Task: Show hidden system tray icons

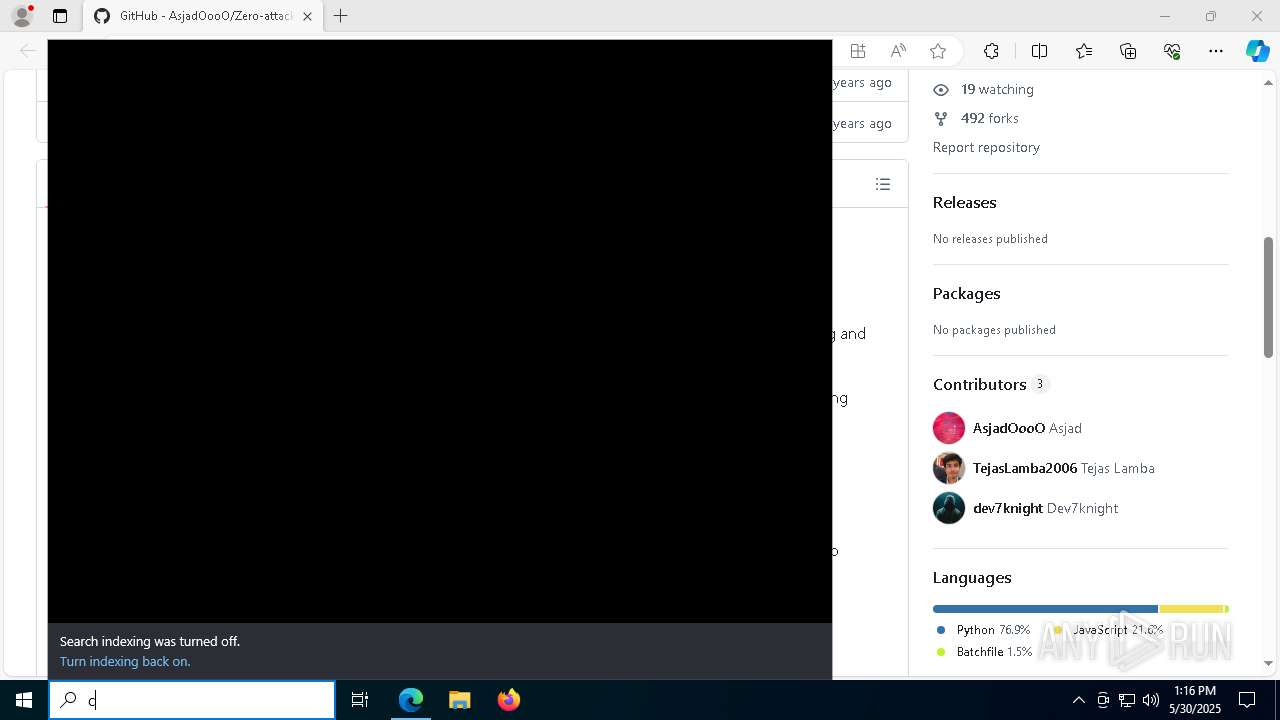Action: (1078, 700)
